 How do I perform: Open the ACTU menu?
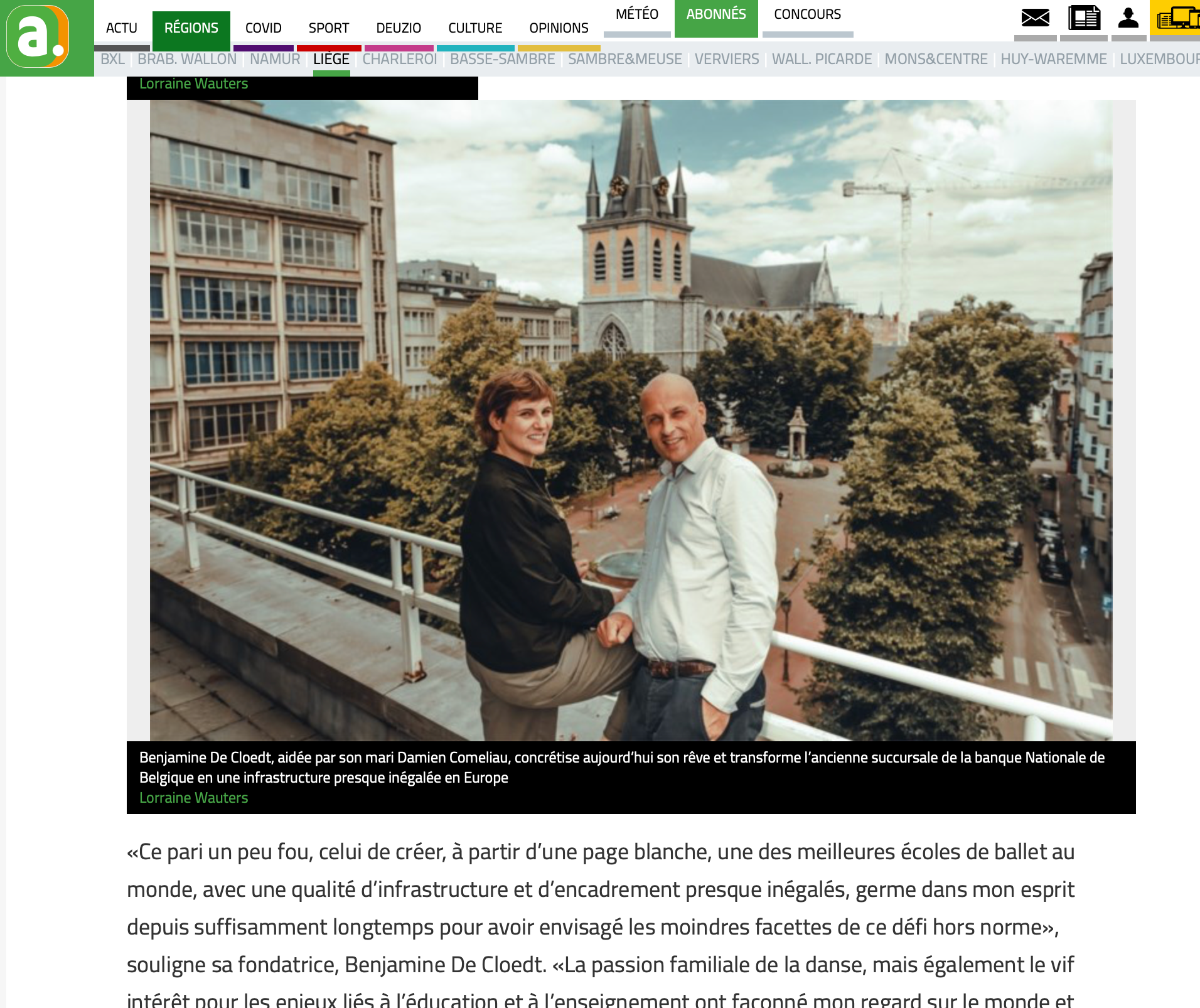pyautogui.click(x=122, y=28)
